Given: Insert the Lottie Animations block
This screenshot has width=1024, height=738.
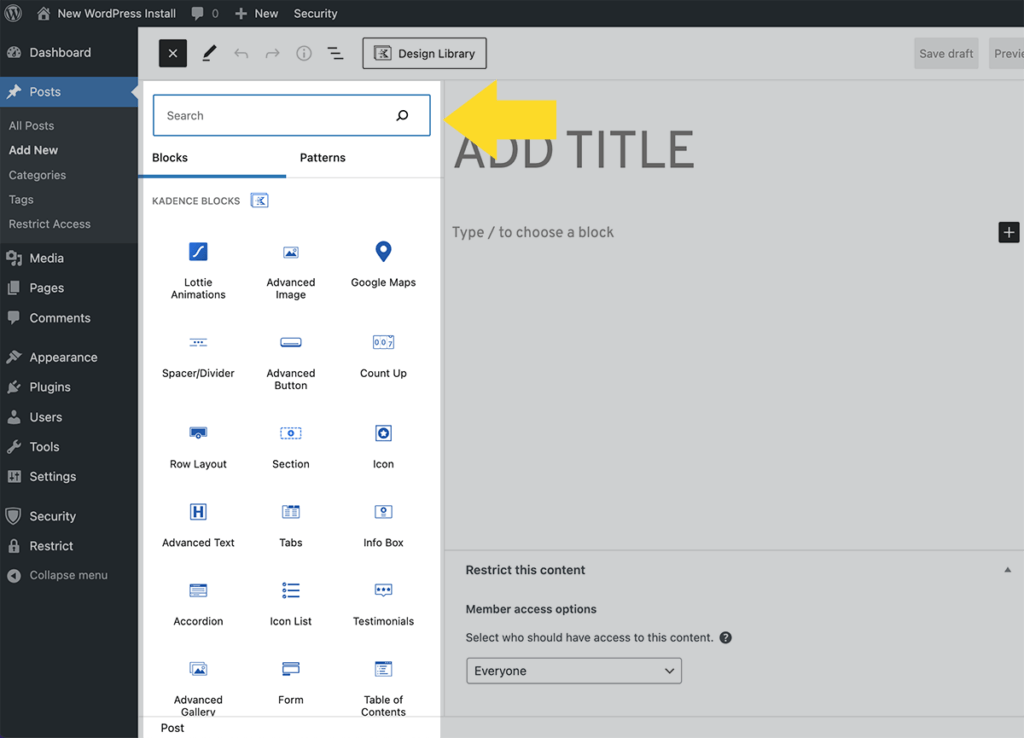Looking at the screenshot, I should (x=198, y=270).
